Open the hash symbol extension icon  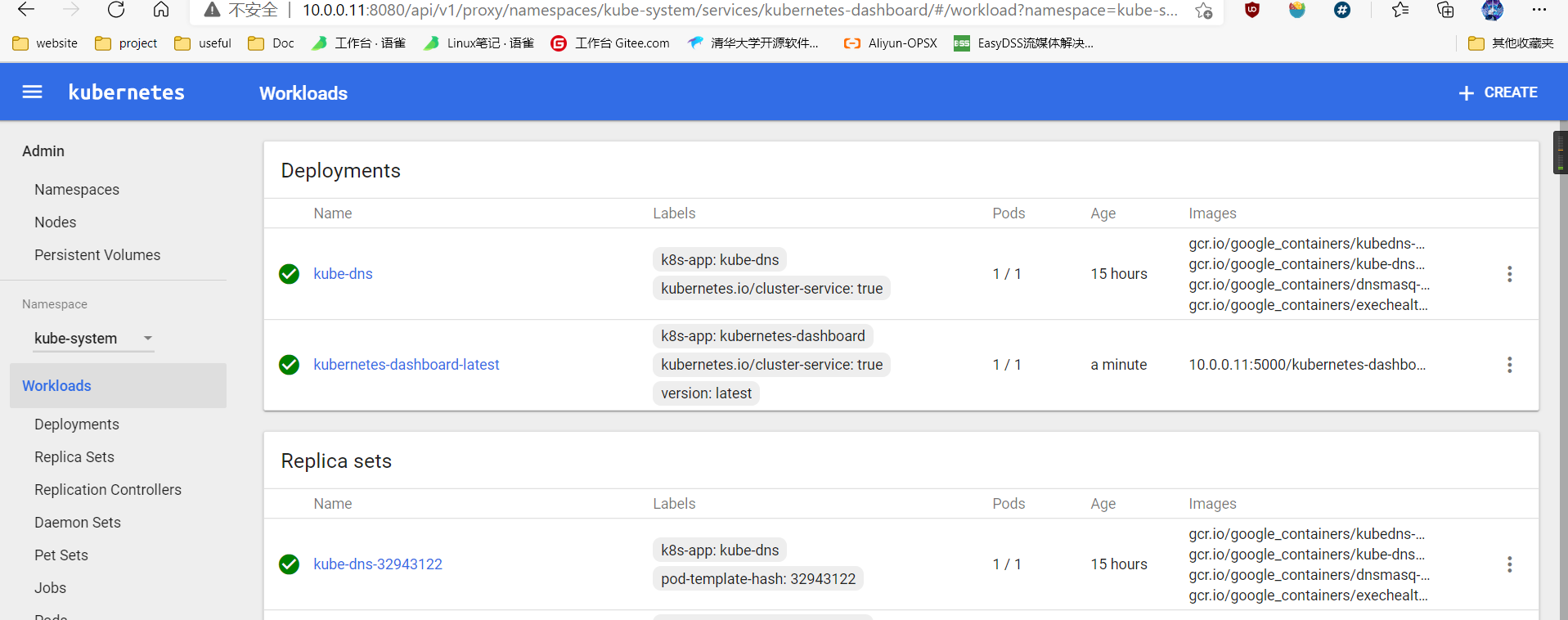coord(1342,10)
